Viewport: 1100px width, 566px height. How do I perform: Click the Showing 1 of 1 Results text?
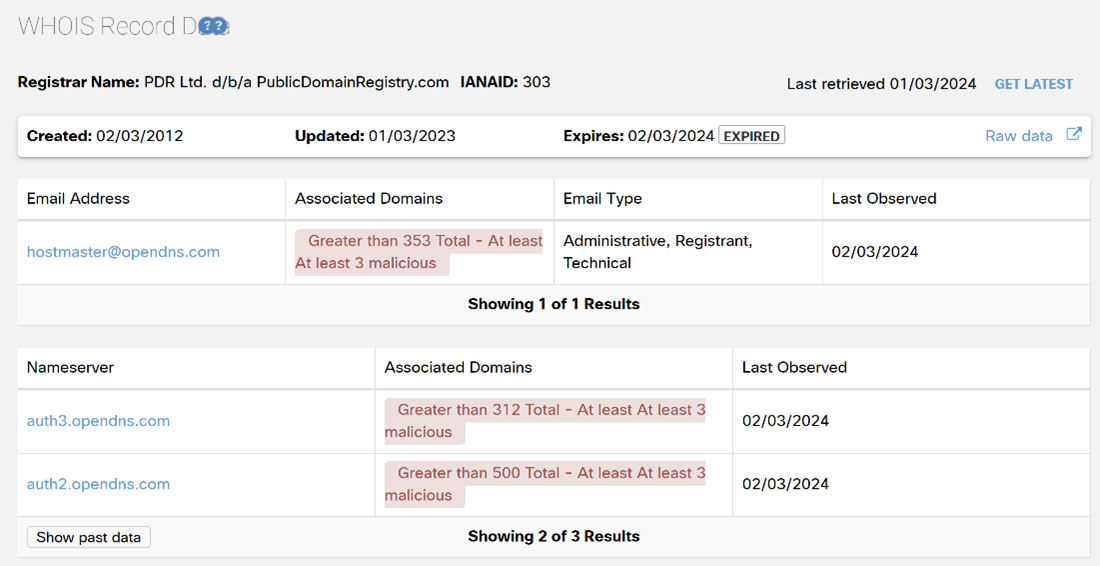[x=553, y=304]
